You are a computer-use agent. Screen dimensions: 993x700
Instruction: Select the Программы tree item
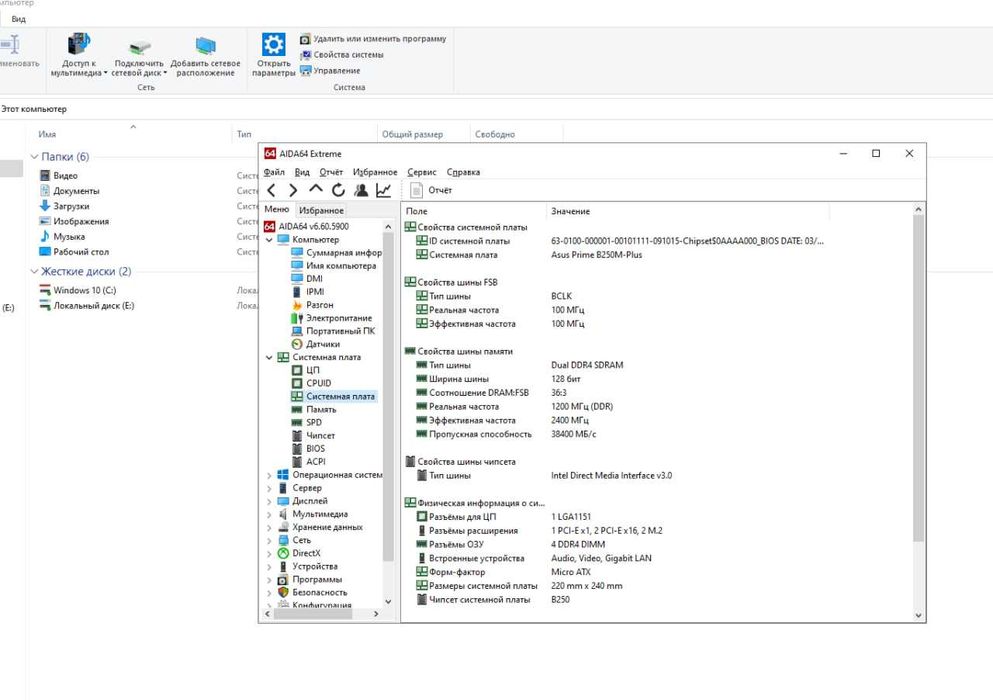pyautogui.click(x=310, y=580)
